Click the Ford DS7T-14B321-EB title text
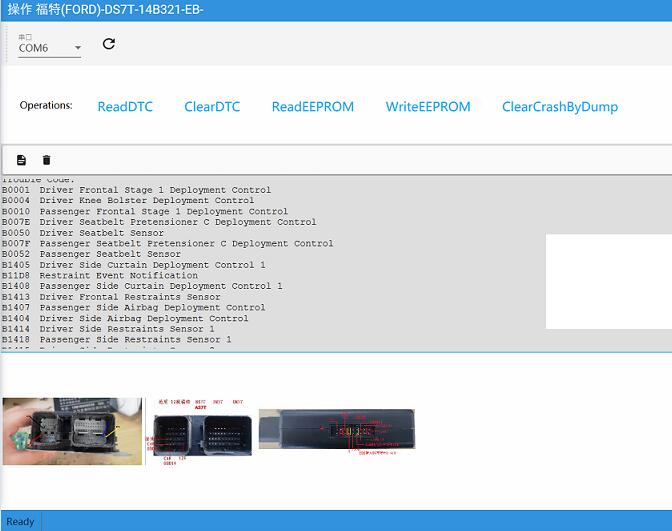Viewport: 672px width, 531px height. coord(105,10)
